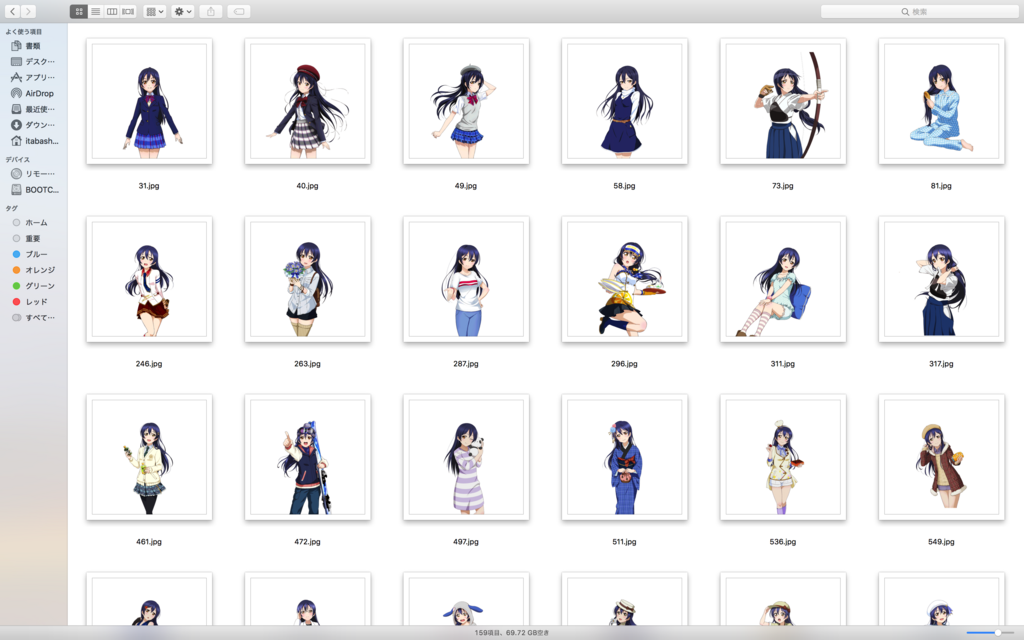Open 最近使… recents sidebar item
Screen dimensions: 1024x640
[x=33, y=109]
